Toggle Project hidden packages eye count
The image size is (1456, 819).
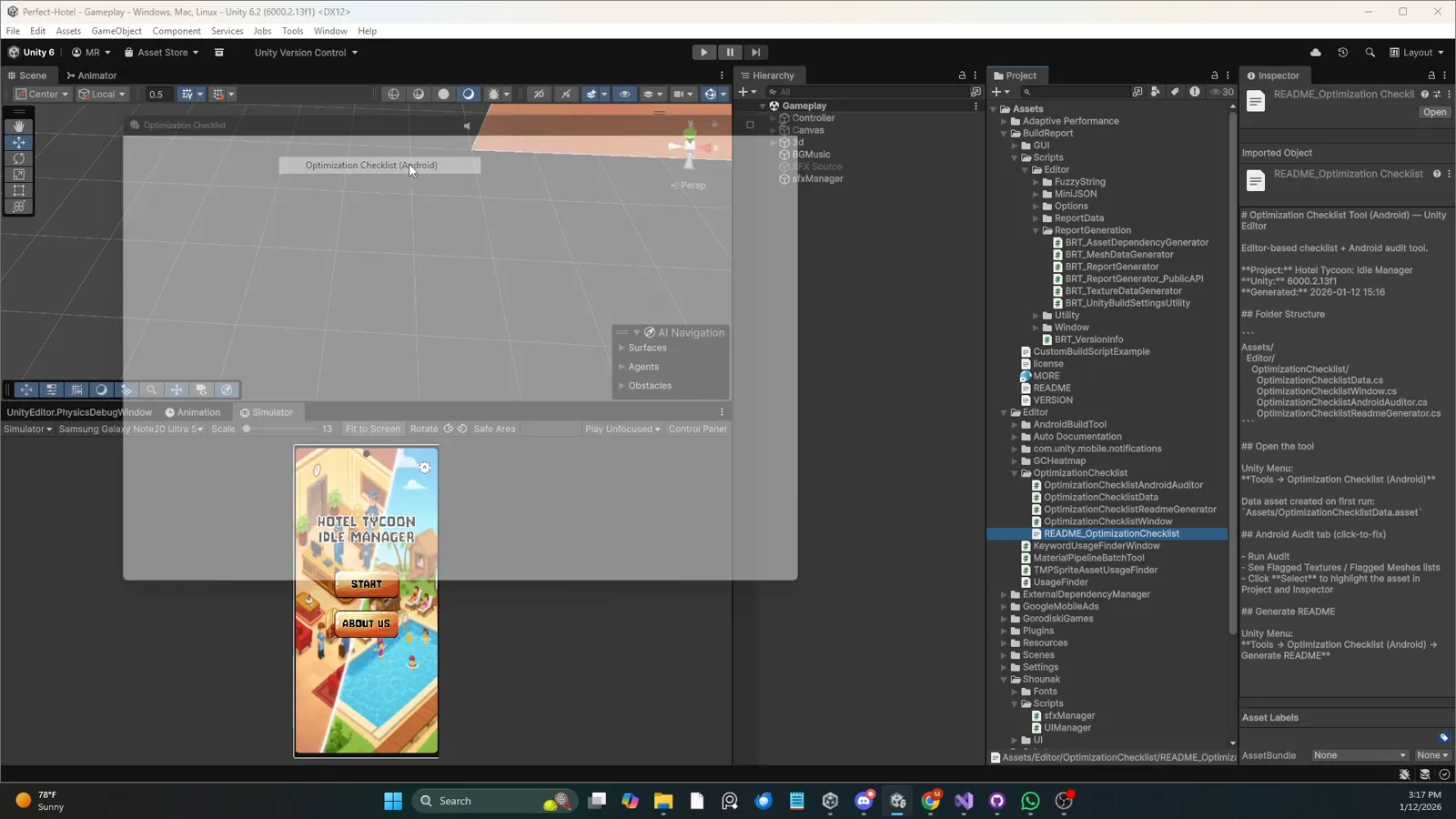click(x=1221, y=92)
